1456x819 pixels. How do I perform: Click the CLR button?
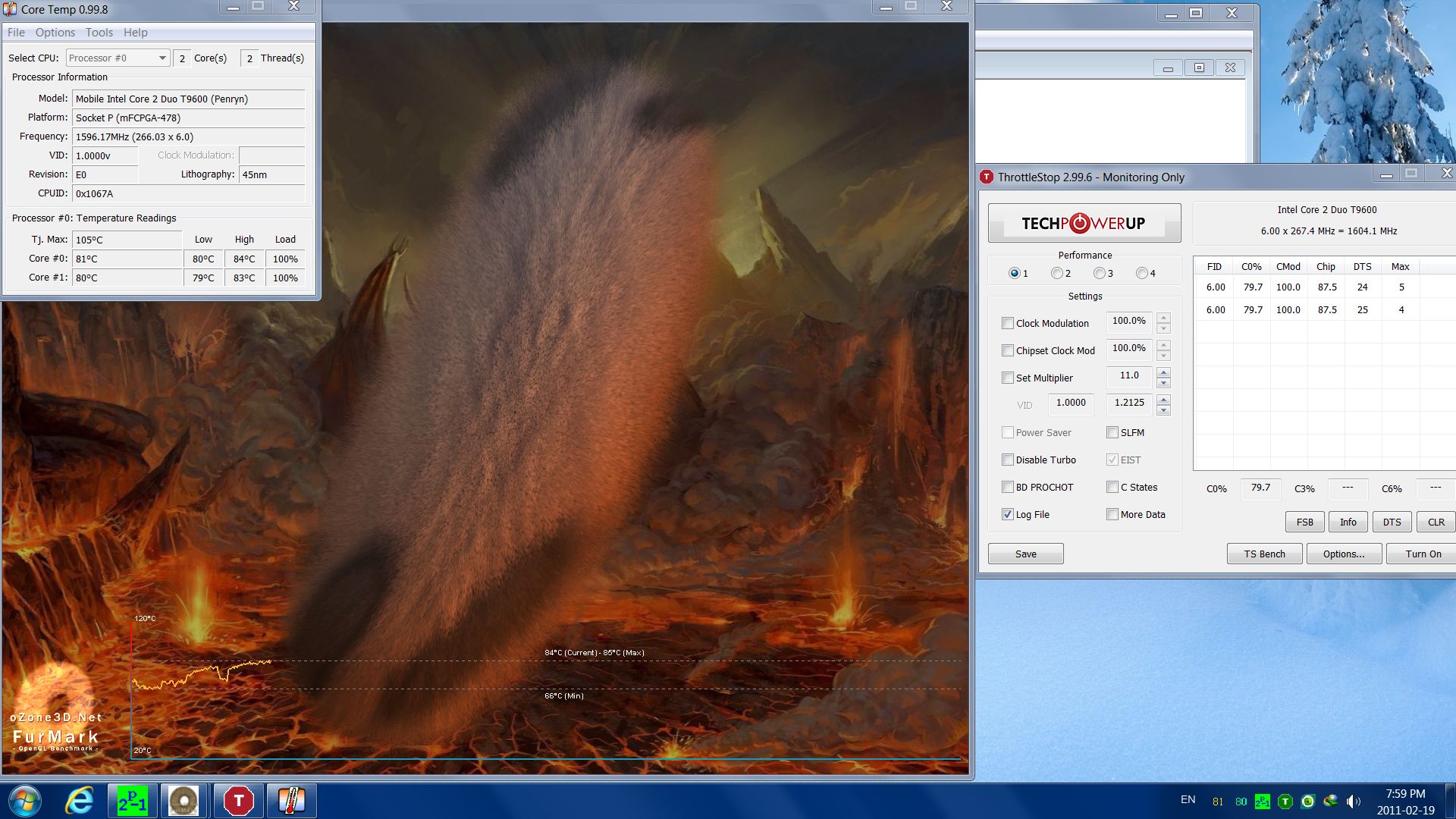tap(1436, 522)
